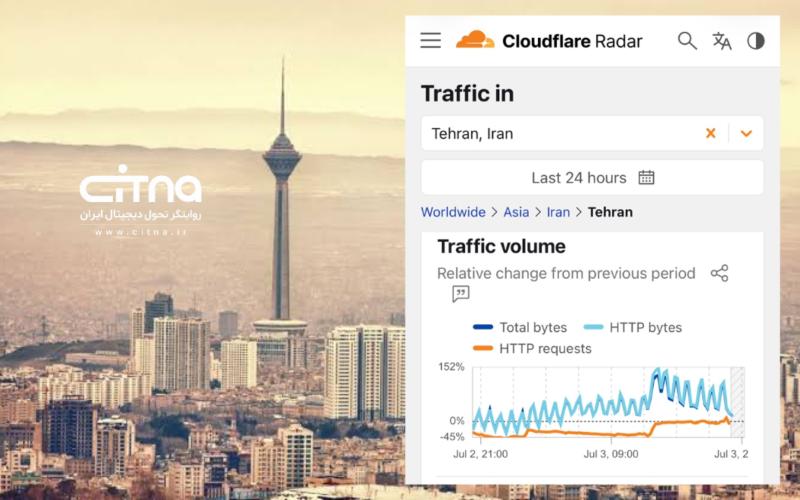Click the -45% y-axis label
Screen dimensions: 800x500
pos(452,437)
